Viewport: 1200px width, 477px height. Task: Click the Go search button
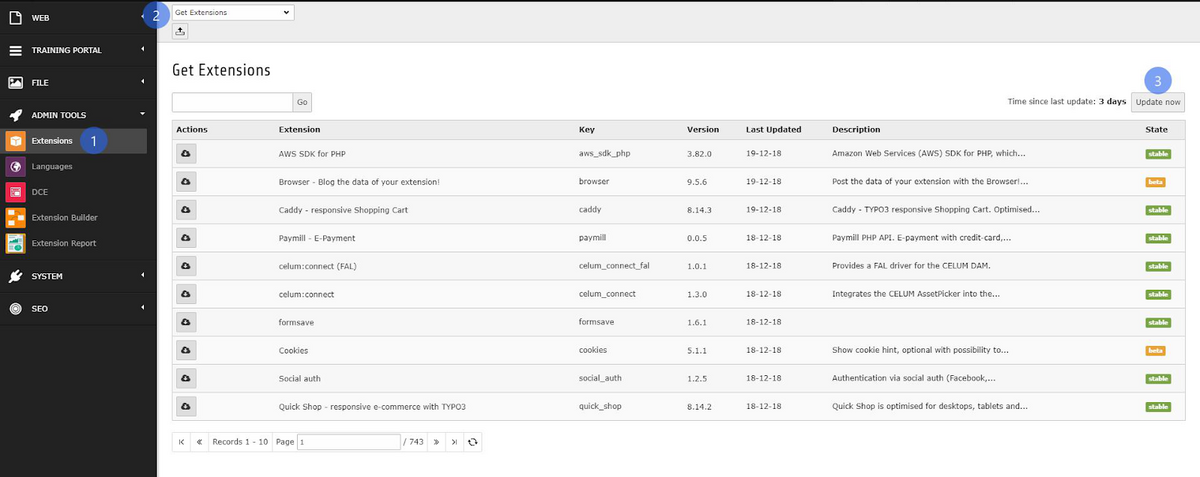coord(302,102)
